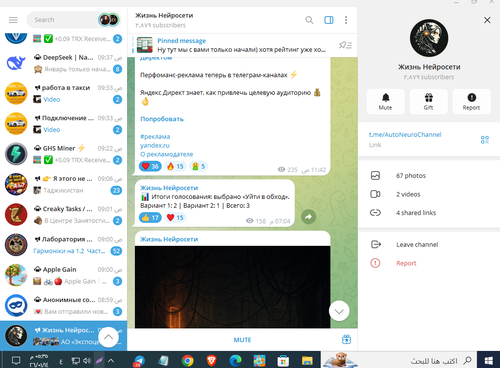Open the notification center icon
The height and width of the screenshot is (368, 500).
16,360
